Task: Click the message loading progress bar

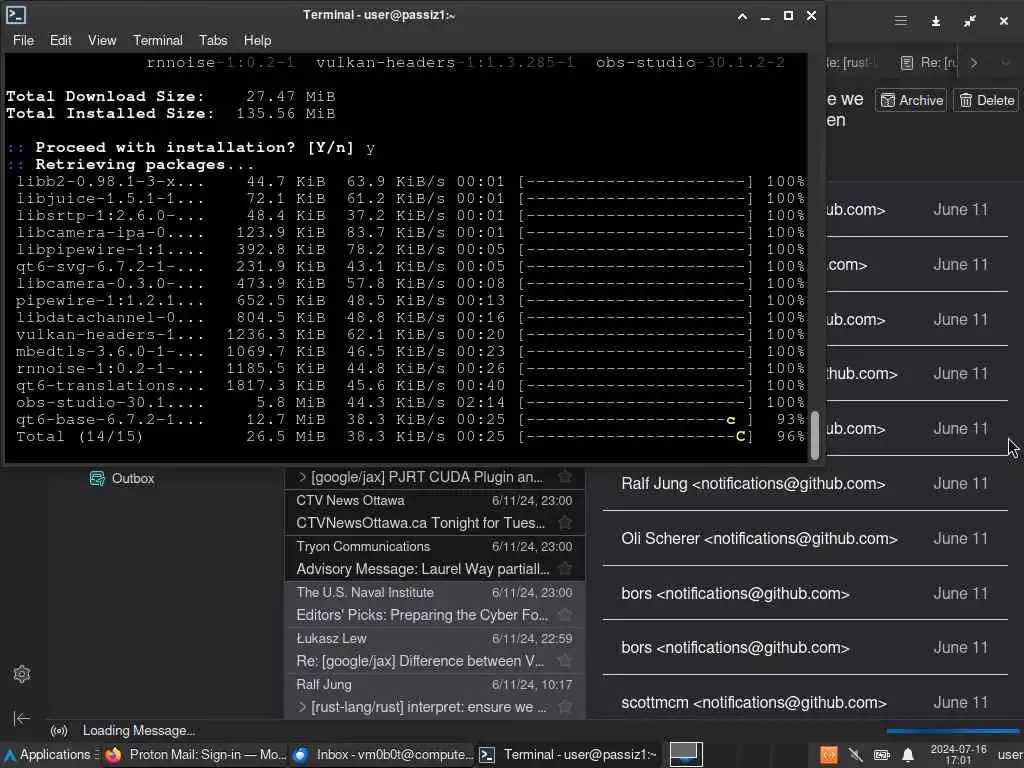Action: click(952, 731)
